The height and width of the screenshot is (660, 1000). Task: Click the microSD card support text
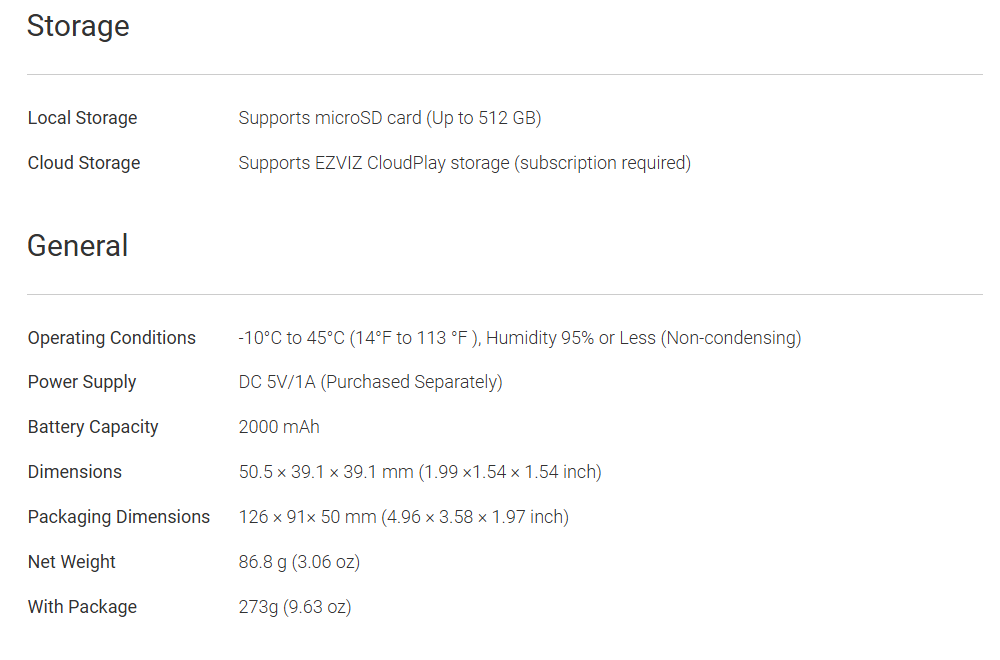pos(389,118)
